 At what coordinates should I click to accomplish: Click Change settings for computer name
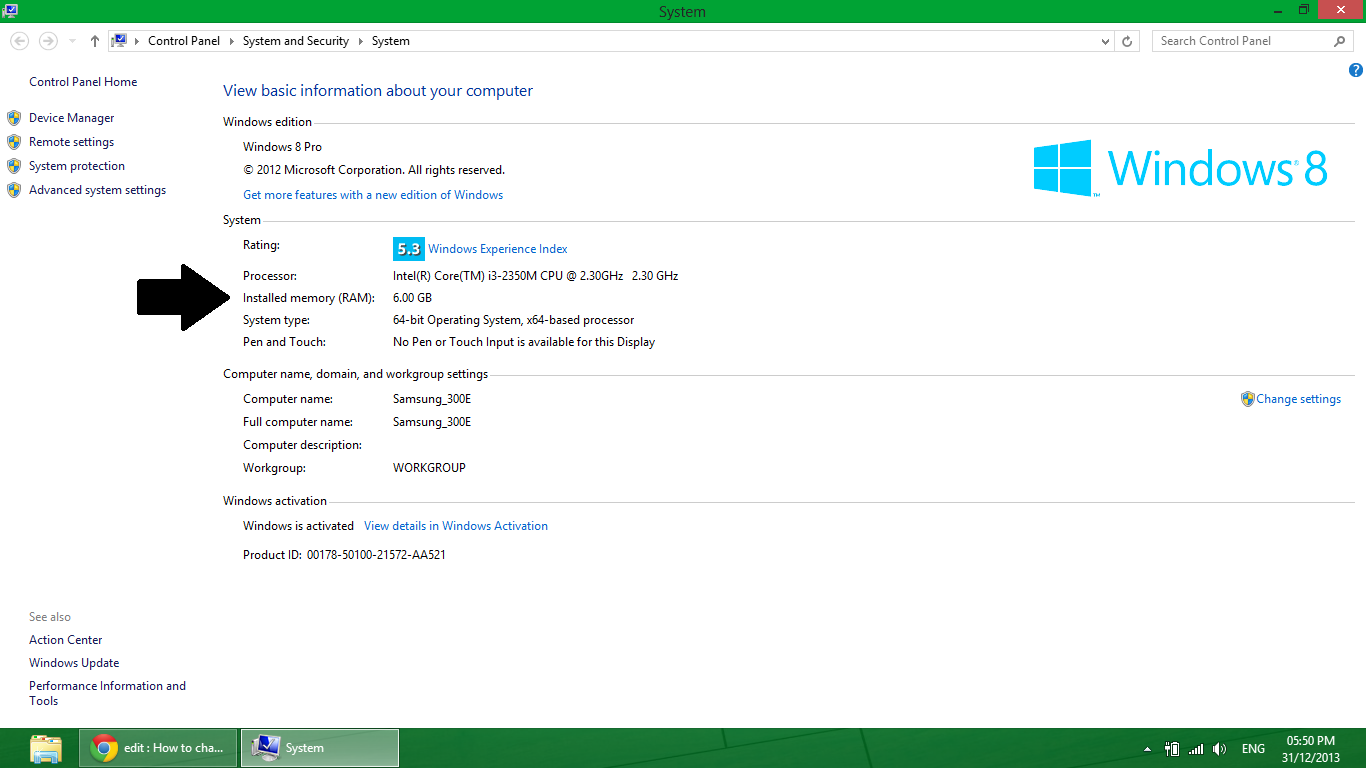click(1297, 398)
